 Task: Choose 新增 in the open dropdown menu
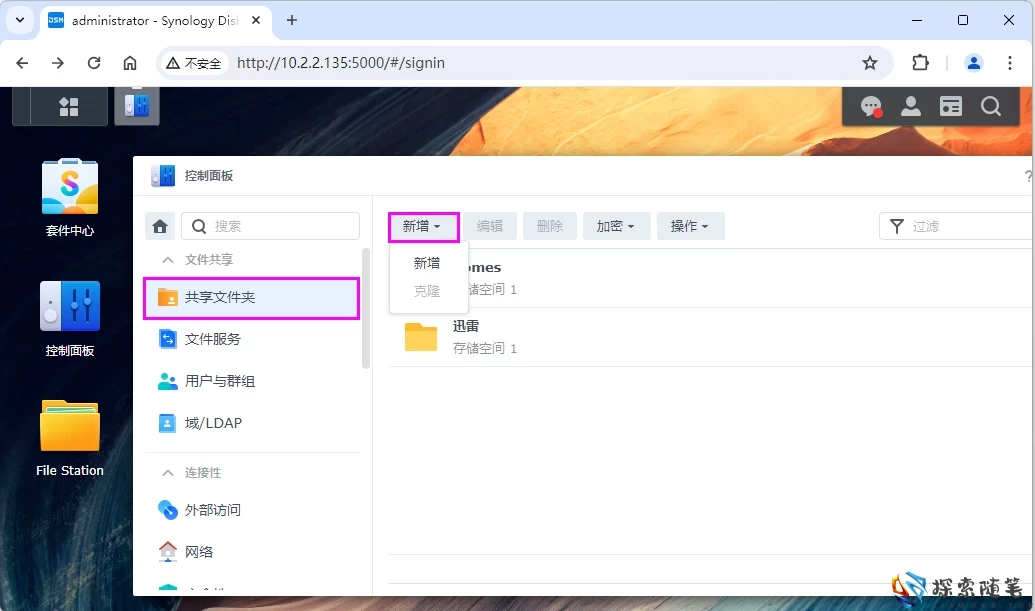click(x=427, y=262)
